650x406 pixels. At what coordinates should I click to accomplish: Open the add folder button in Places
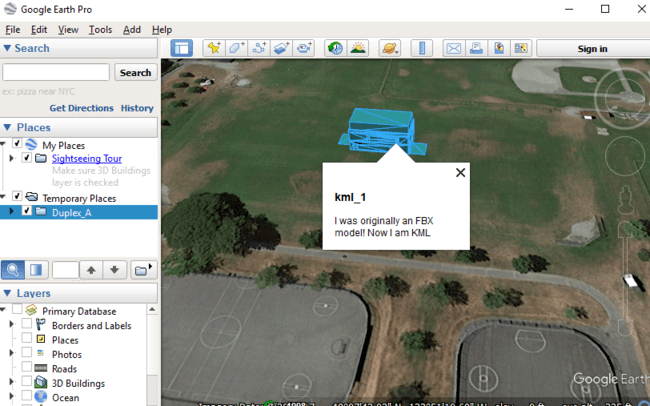pyautogui.click(x=143, y=270)
